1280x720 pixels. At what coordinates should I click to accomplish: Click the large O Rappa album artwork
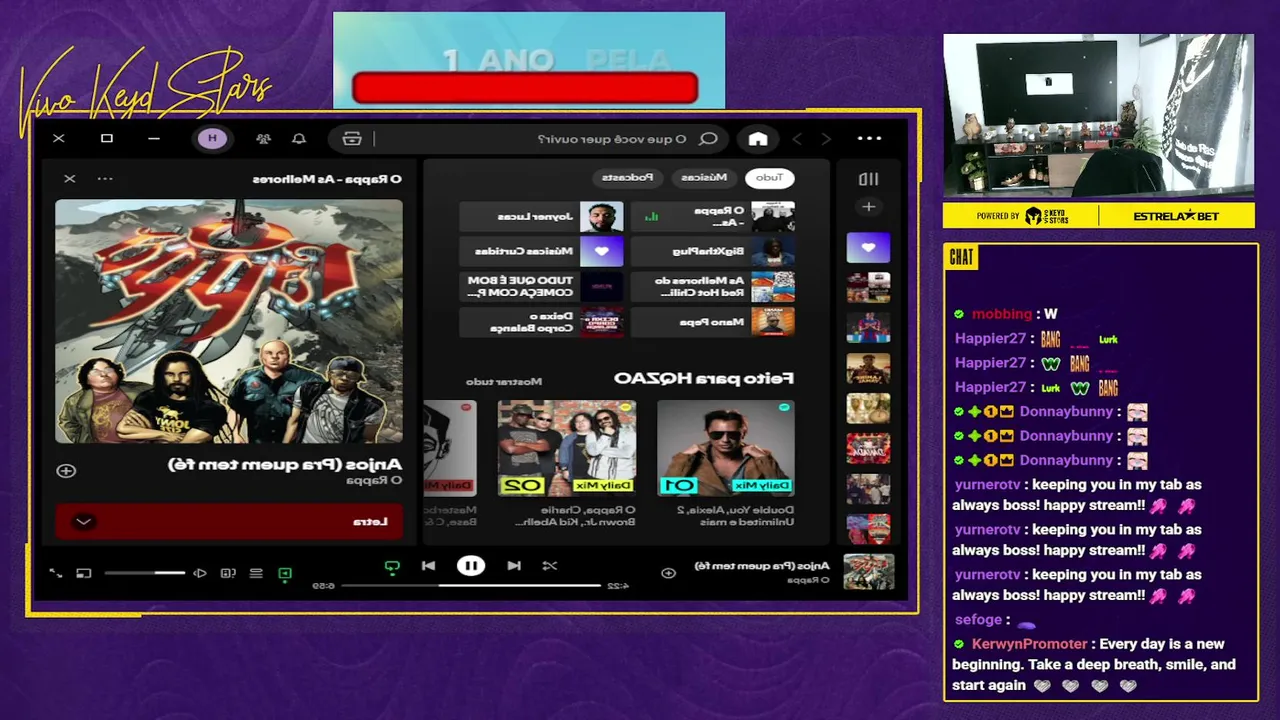click(229, 321)
